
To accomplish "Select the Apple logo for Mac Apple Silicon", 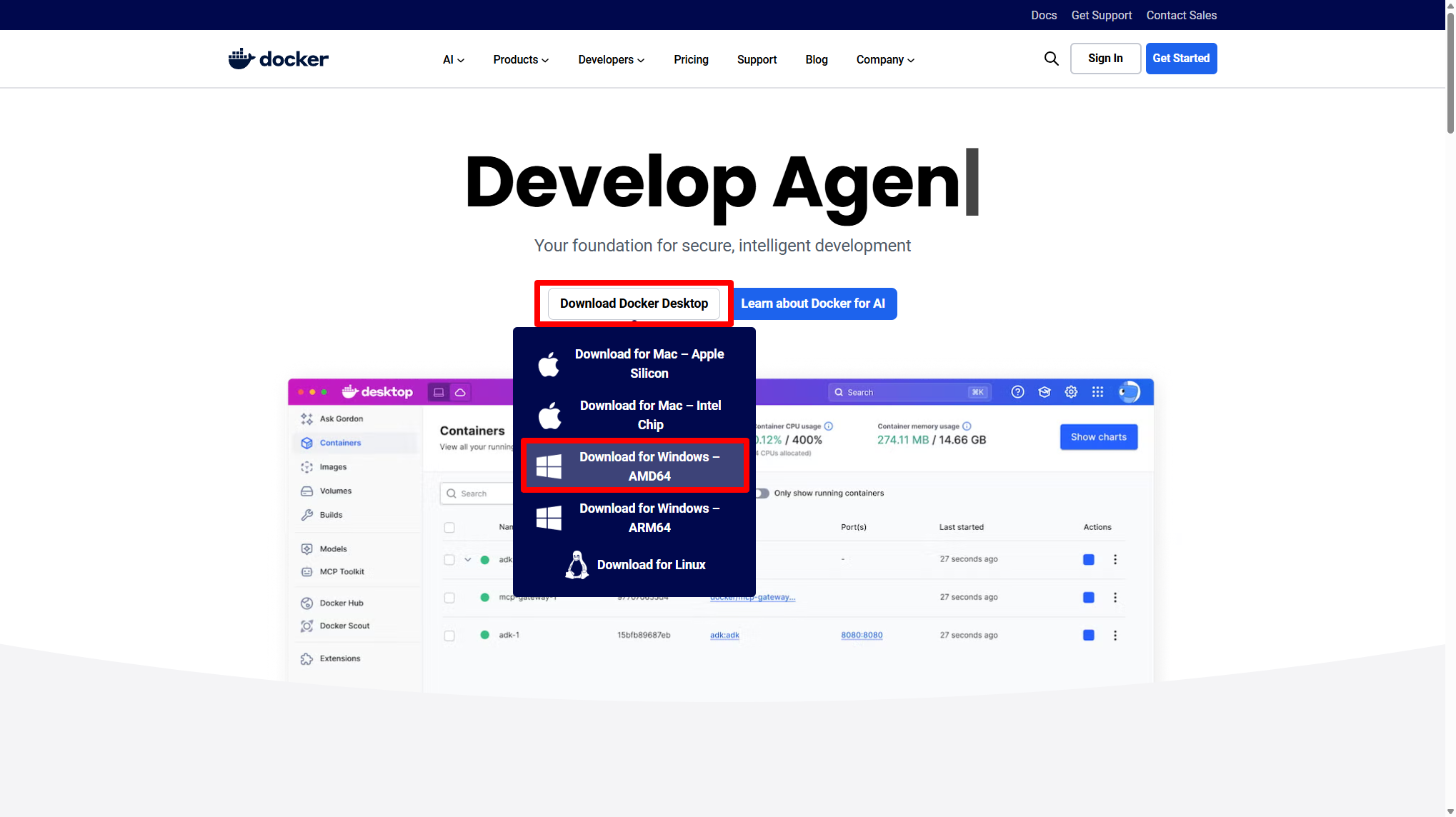I will click(x=549, y=364).
